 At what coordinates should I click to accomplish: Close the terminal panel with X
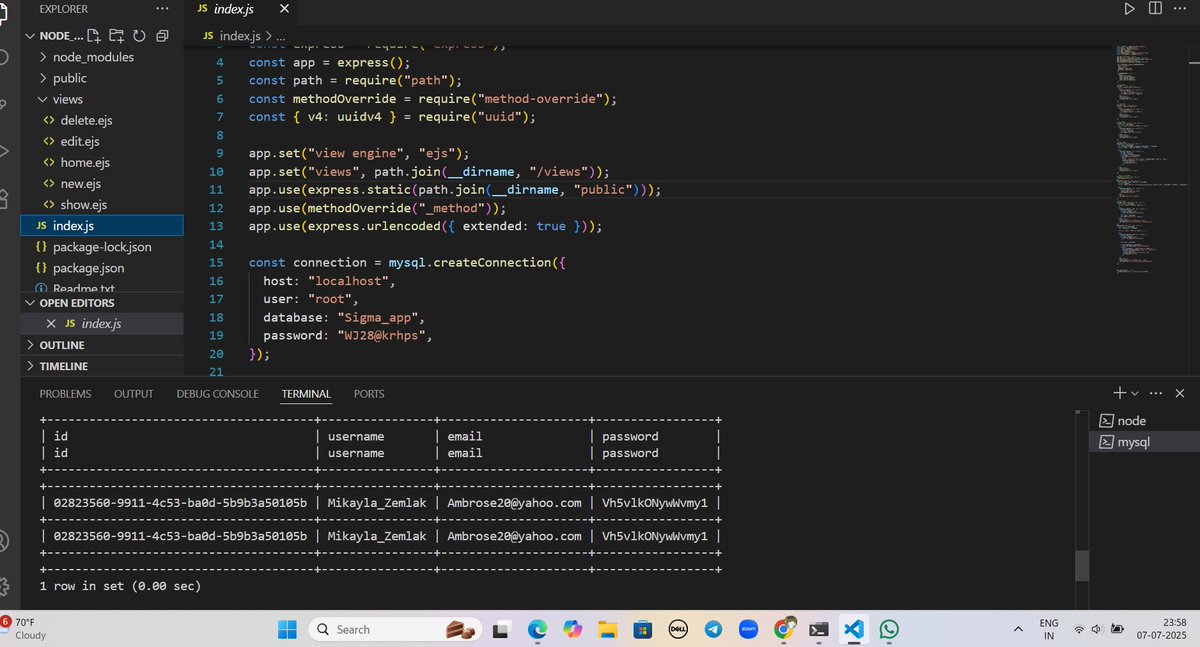(x=1180, y=394)
